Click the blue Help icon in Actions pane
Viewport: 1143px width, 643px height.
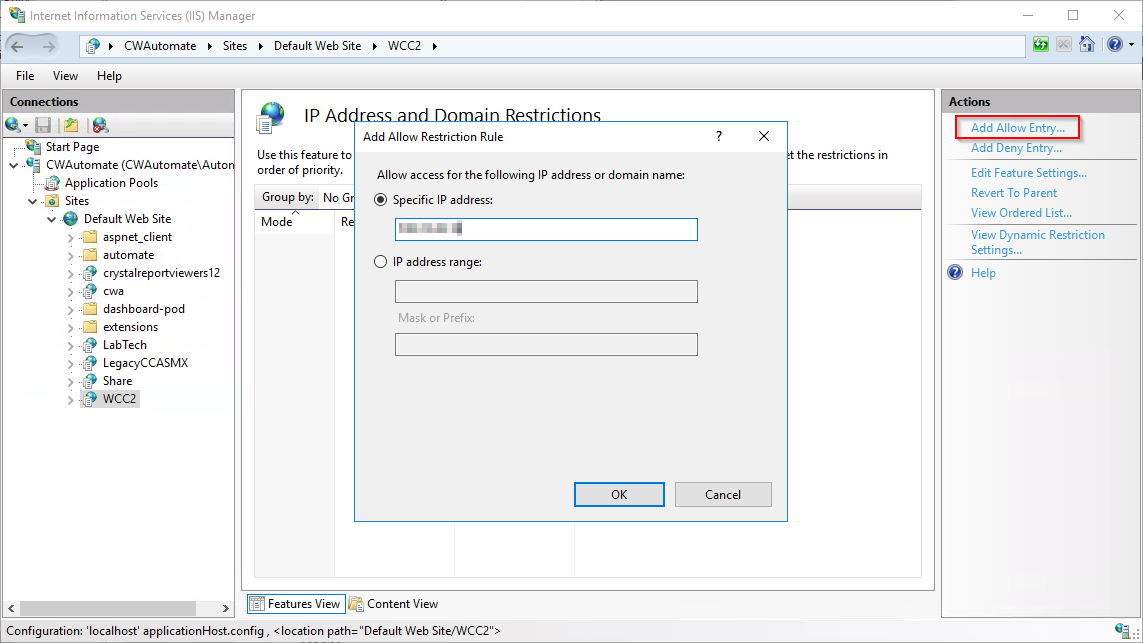click(x=955, y=273)
